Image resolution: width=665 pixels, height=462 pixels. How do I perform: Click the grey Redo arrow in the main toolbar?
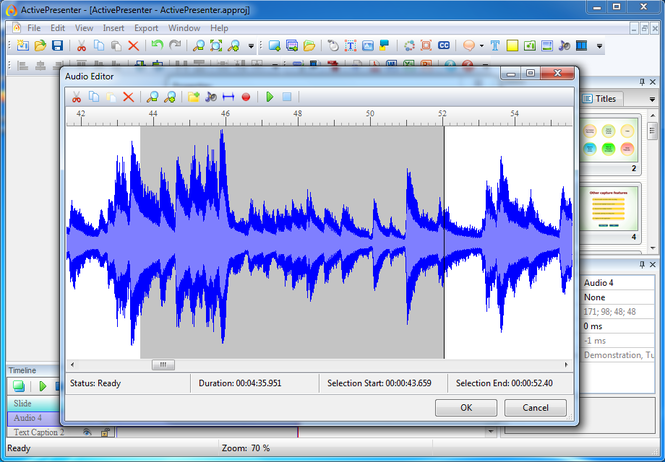(175, 45)
